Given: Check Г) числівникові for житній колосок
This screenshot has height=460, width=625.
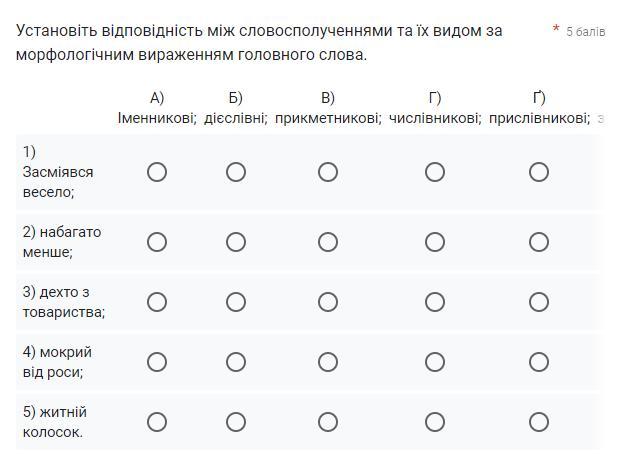Looking at the screenshot, I should tap(434, 422).
